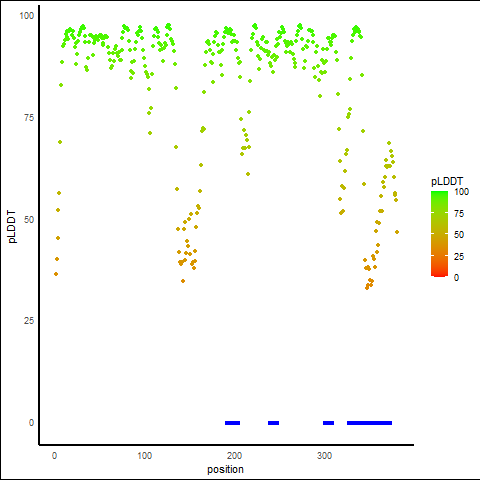Click the short blue bar near position 245
Viewport: 480px width, 480px height.
tap(273, 423)
